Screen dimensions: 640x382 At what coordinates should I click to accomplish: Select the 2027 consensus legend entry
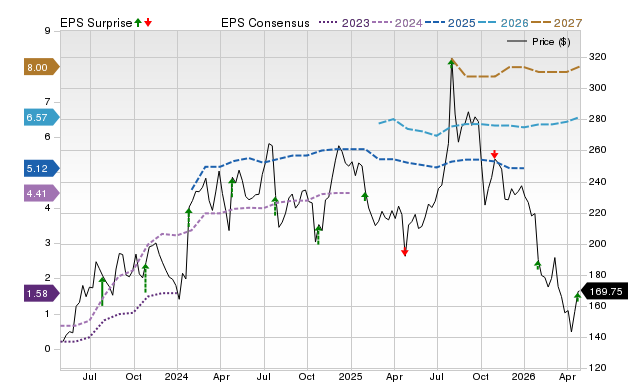[x=556, y=23]
